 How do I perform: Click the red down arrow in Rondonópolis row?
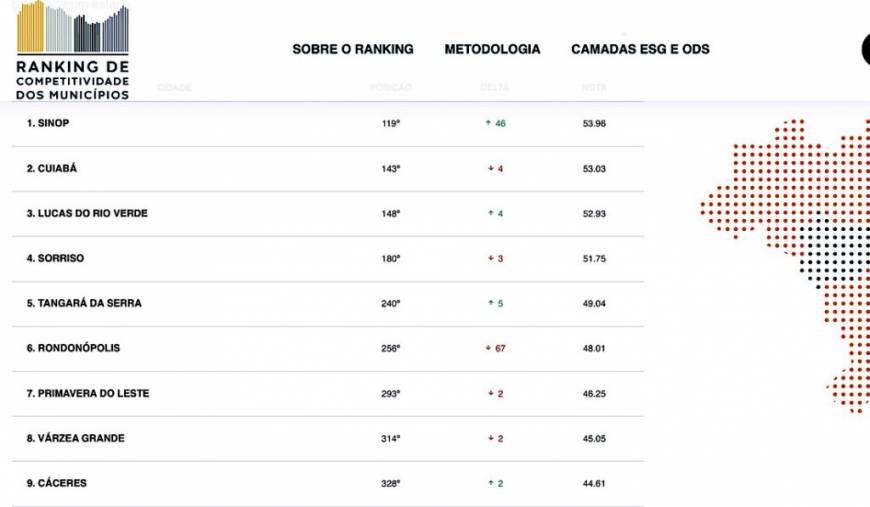(488, 348)
